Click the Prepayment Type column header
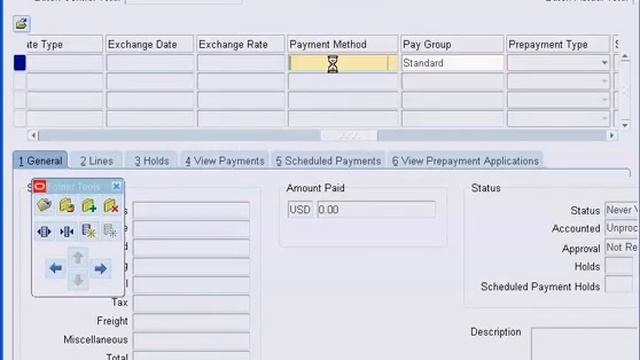The image size is (640, 360). (x=558, y=44)
